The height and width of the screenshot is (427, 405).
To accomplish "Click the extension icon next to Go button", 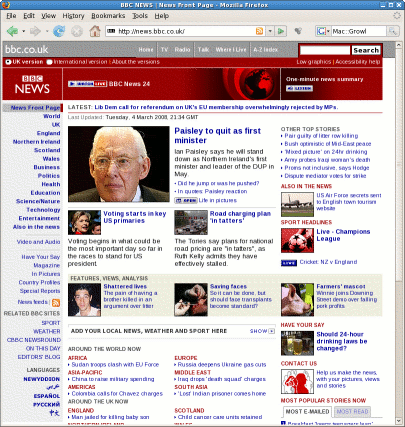I will tap(298, 31).
